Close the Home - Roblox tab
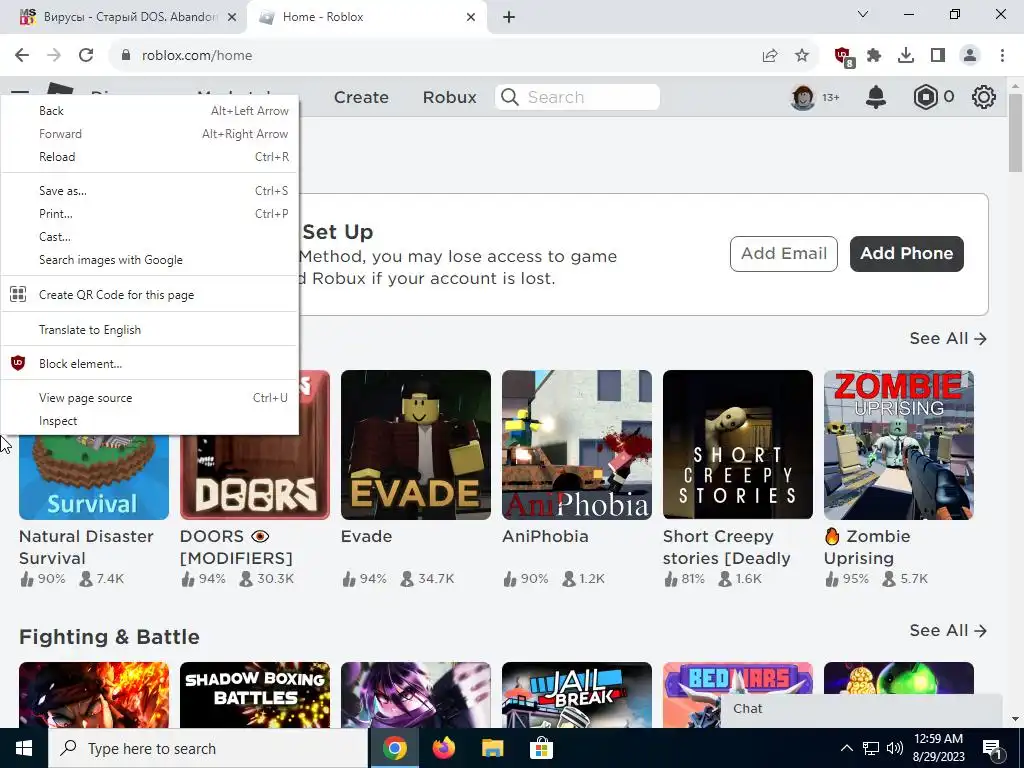 click(471, 17)
